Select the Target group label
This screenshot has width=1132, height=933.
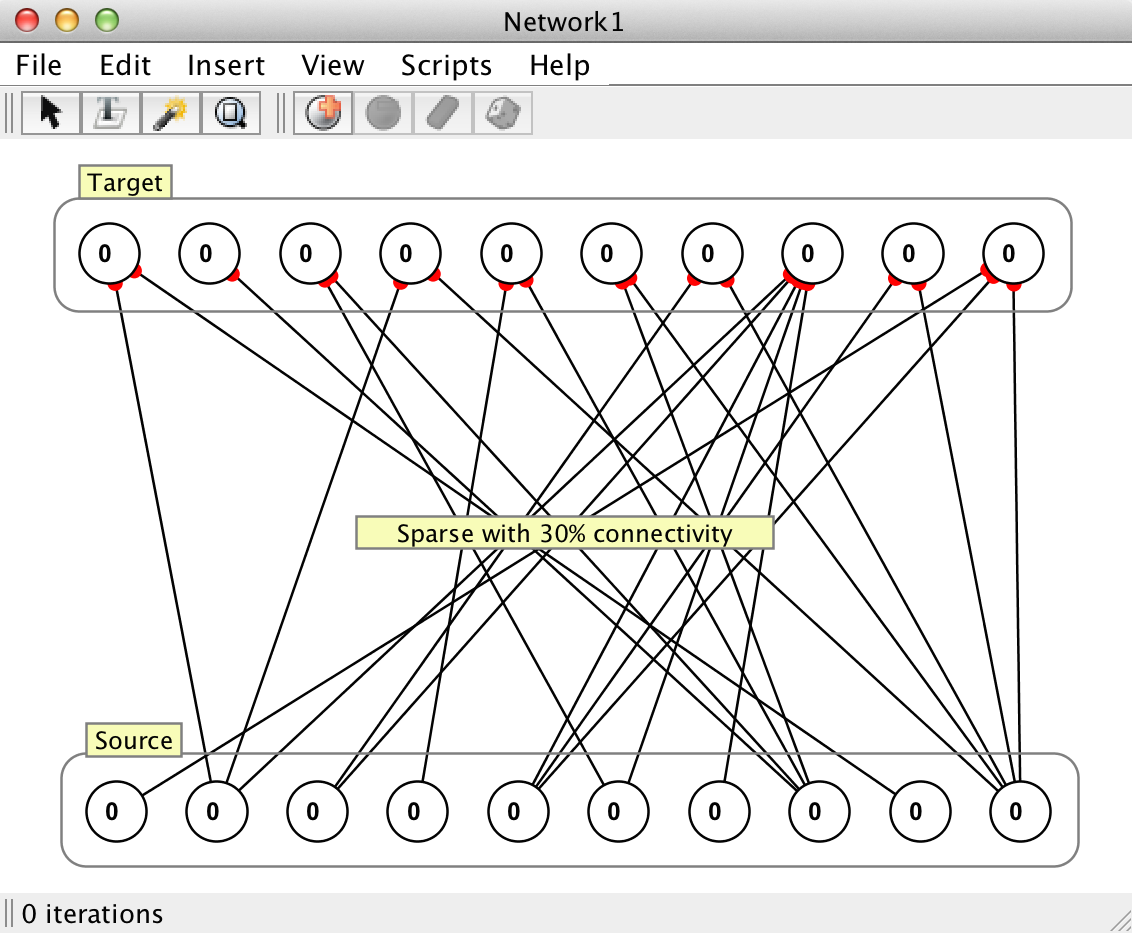125,183
